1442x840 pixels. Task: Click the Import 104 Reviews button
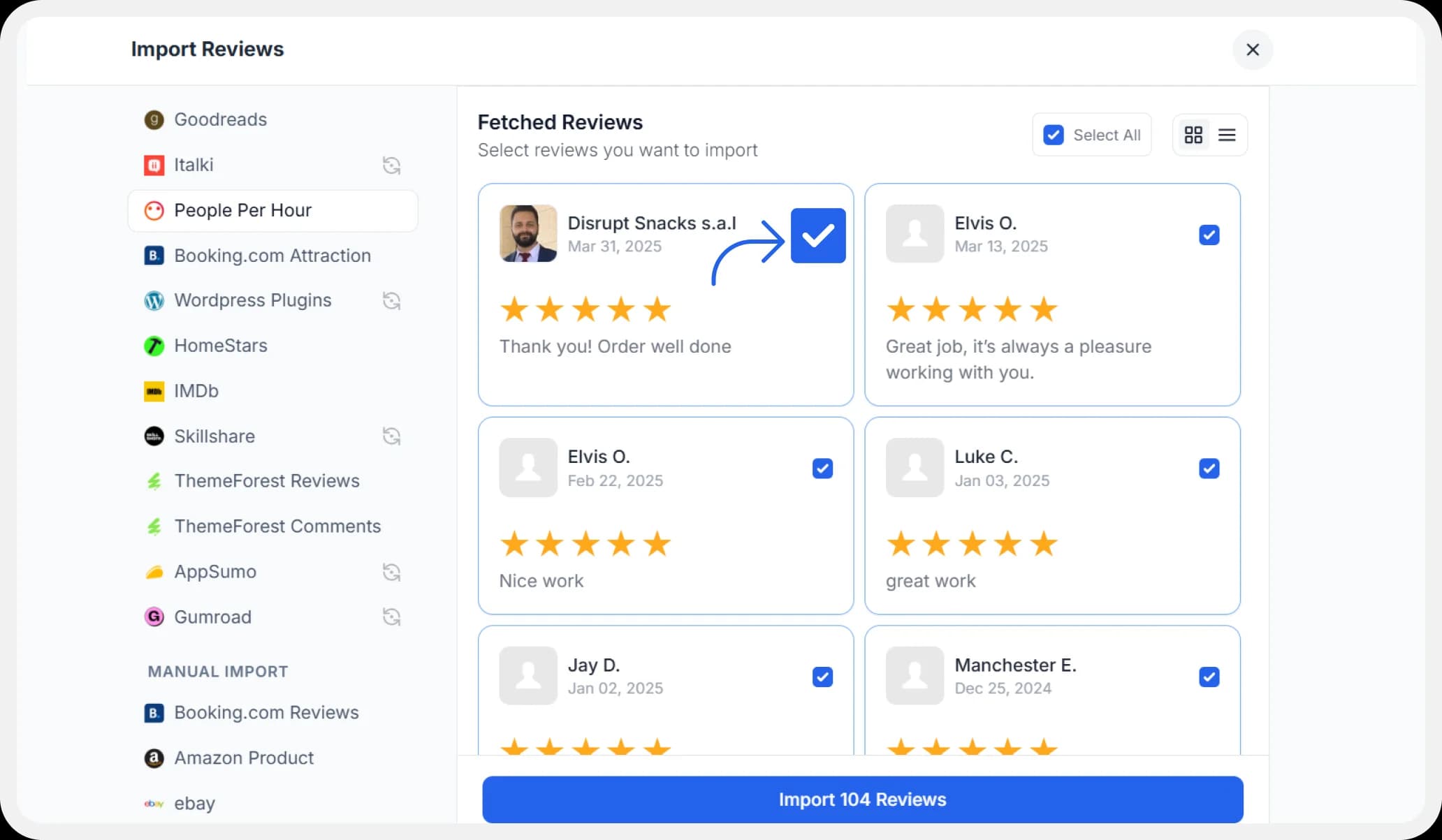click(x=862, y=799)
